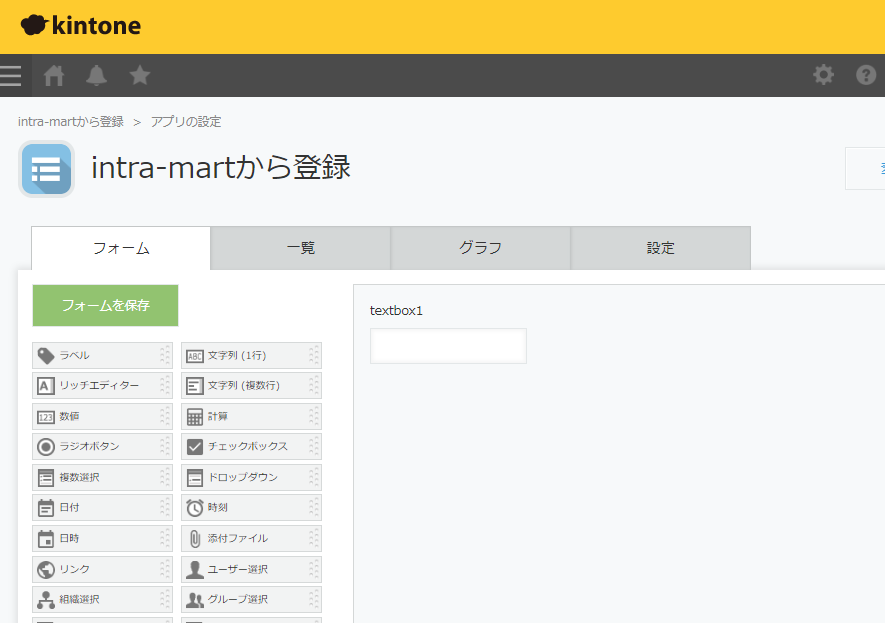This screenshot has height=623, width=885.
Task: Select the ラベル field item
Action: (102, 356)
